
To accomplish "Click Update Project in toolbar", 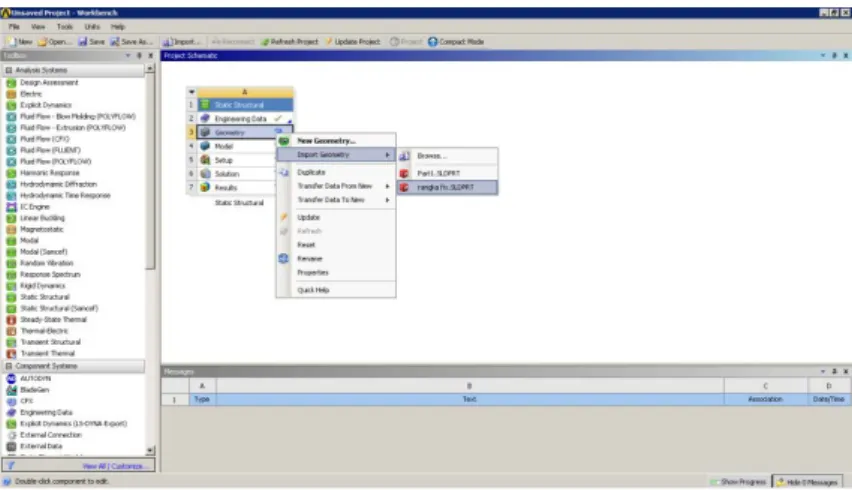I will (x=352, y=42).
